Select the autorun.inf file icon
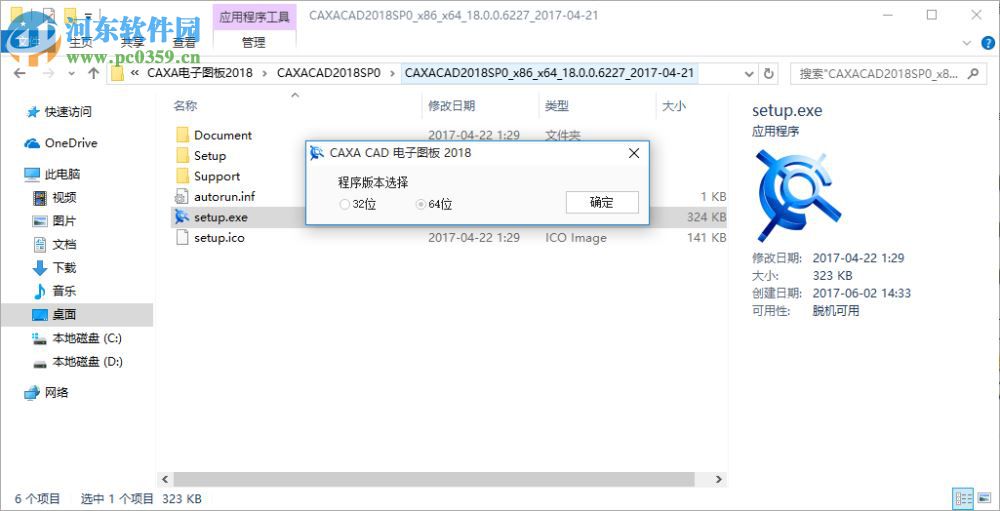Screen dimensions: 1000x511 coord(182,196)
